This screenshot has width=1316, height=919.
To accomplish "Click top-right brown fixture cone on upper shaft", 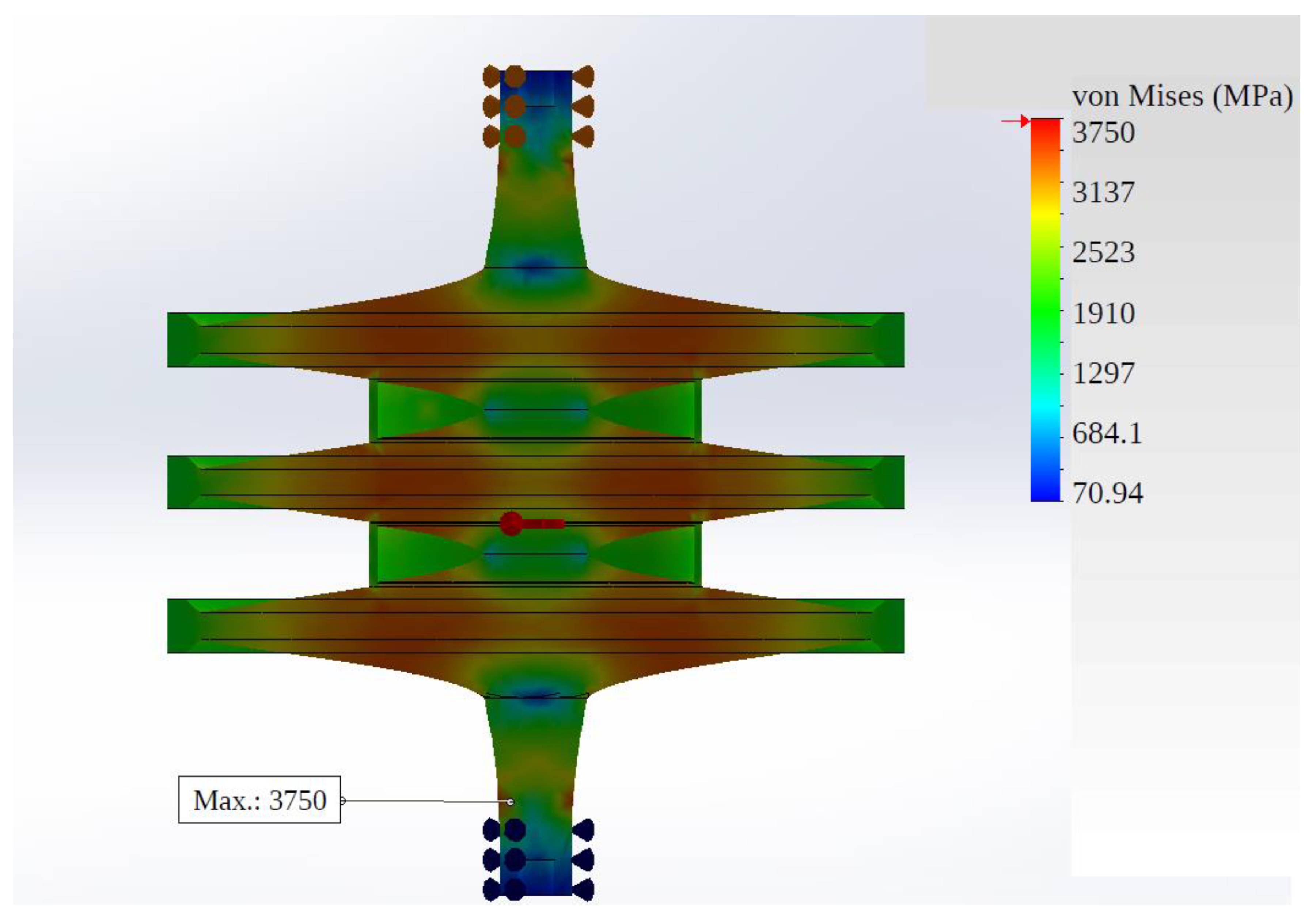I will (x=584, y=76).
